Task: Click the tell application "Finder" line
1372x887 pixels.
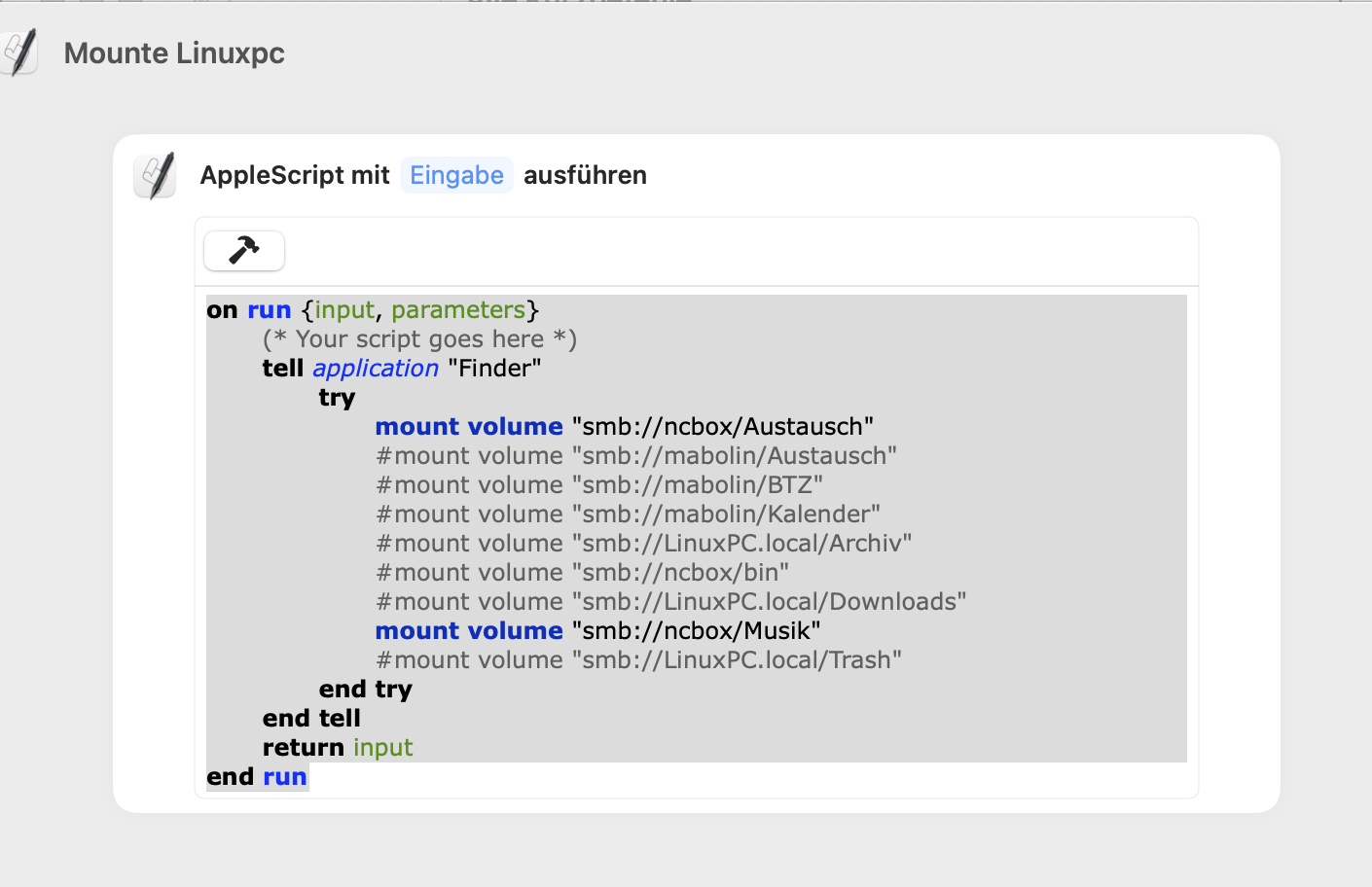Action: click(x=401, y=369)
